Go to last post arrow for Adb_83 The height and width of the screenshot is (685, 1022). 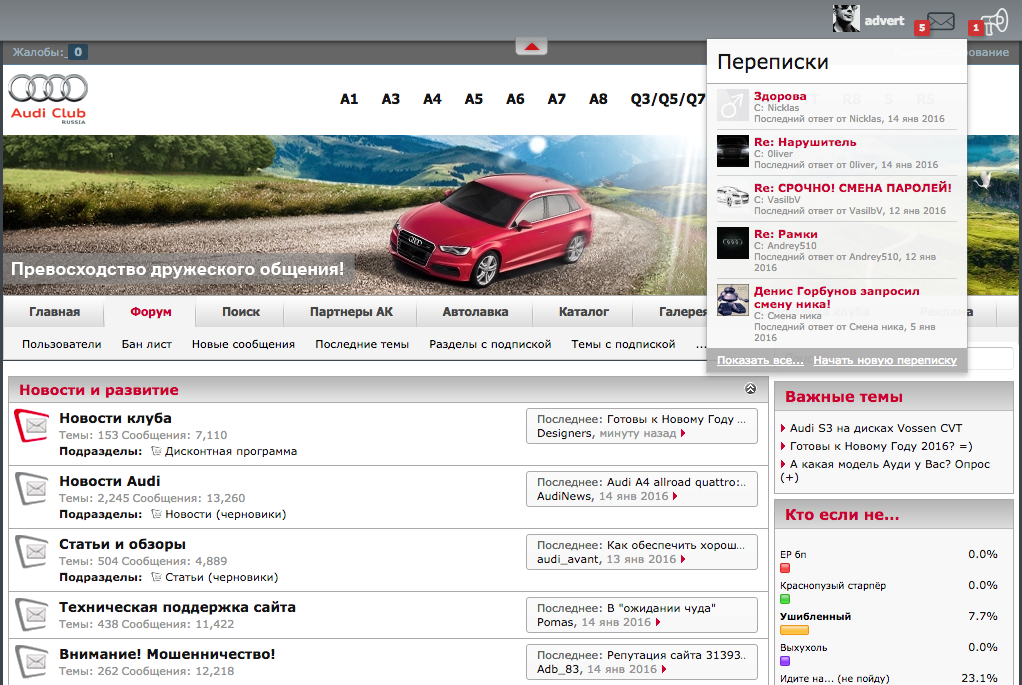tap(664, 669)
